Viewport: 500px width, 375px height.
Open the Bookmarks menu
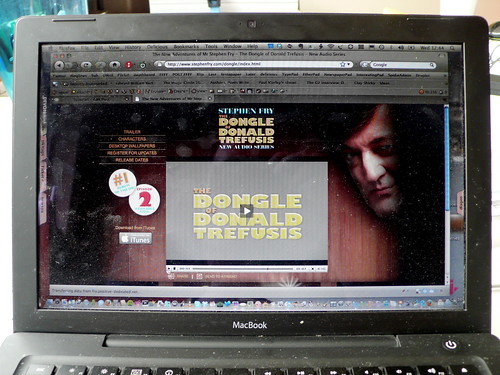click(186, 47)
